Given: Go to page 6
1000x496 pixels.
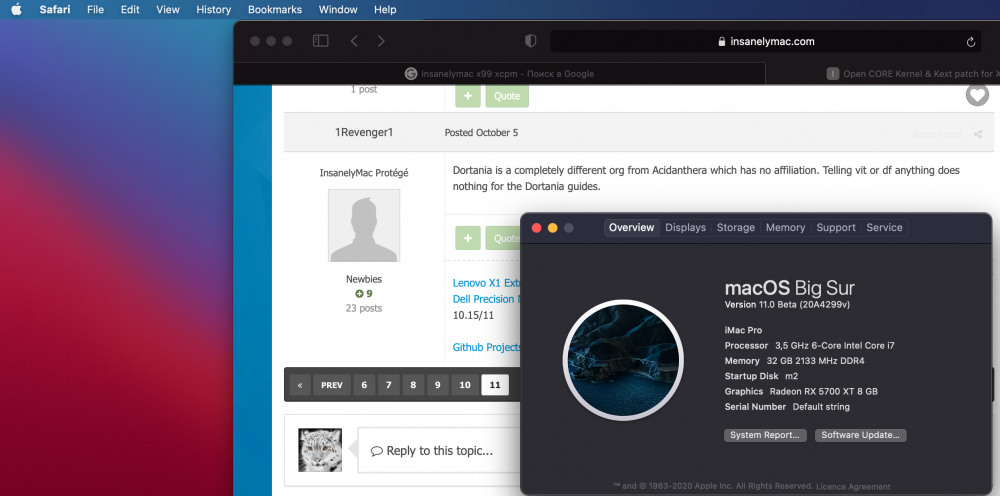Looking at the screenshot, I should point(364,385).
